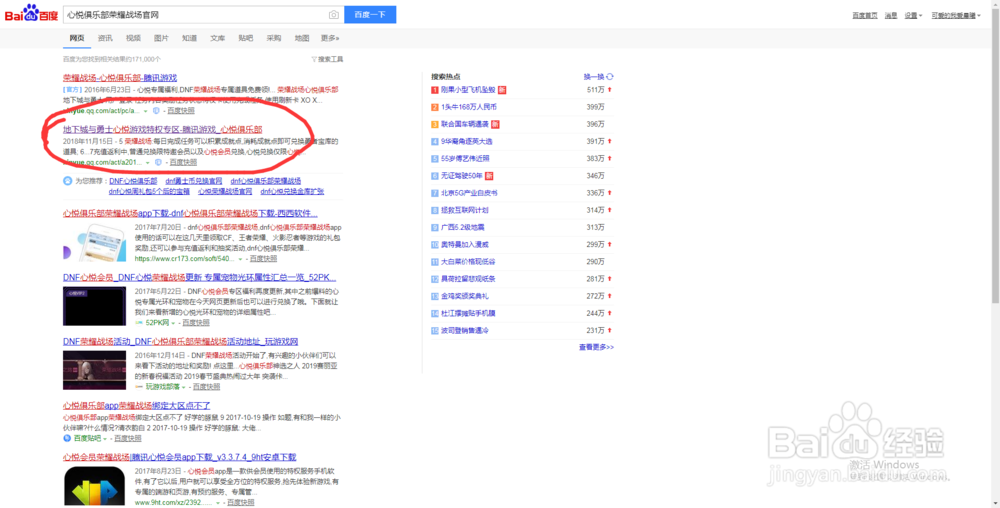Expand the 玩游戏部落 source arrow
The height and width of the screenshot is (508, 1000).
click(184, 387)
